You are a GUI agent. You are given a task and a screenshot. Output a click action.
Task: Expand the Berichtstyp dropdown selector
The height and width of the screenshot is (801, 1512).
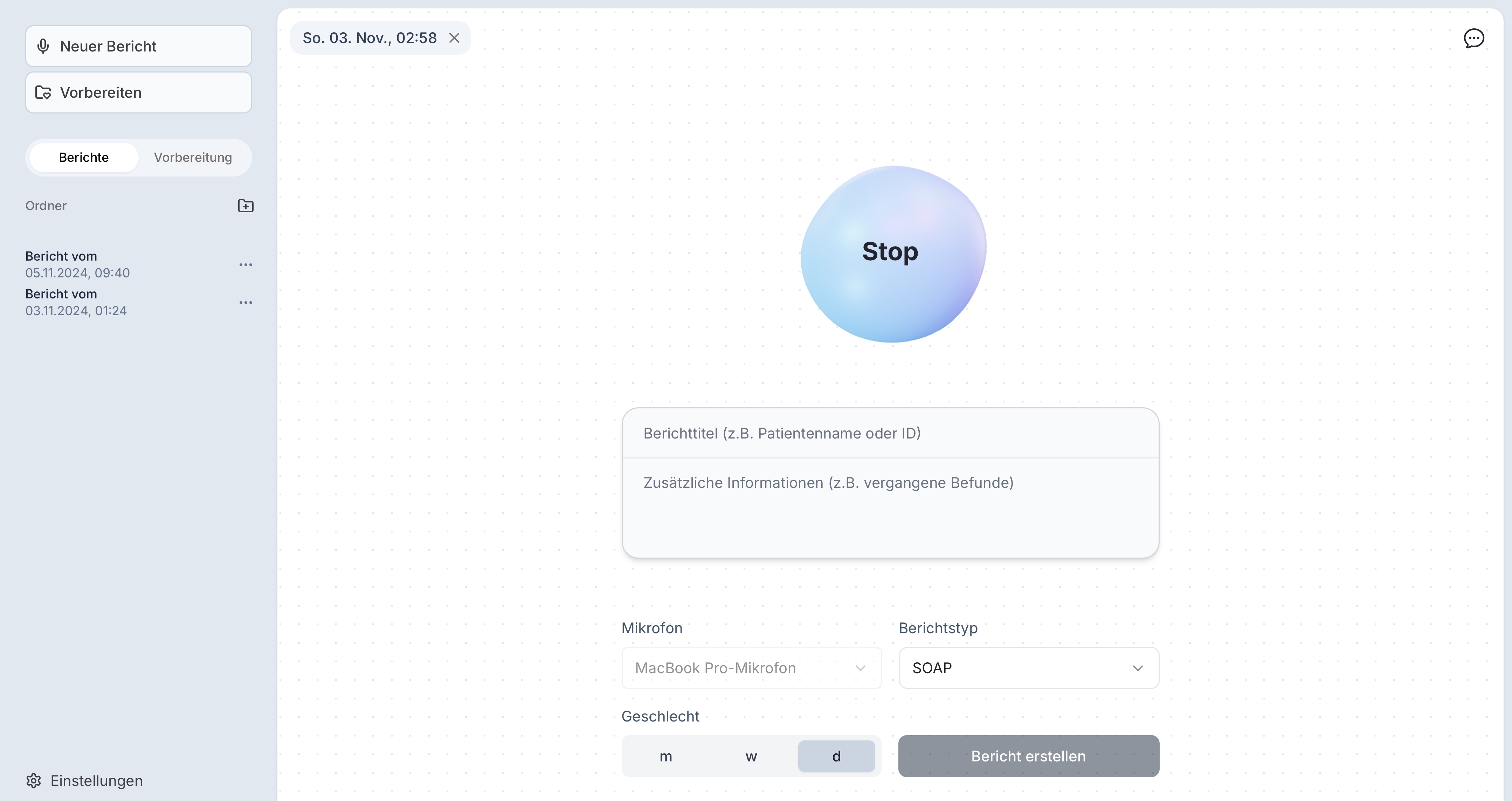(x=1028, y=667)
